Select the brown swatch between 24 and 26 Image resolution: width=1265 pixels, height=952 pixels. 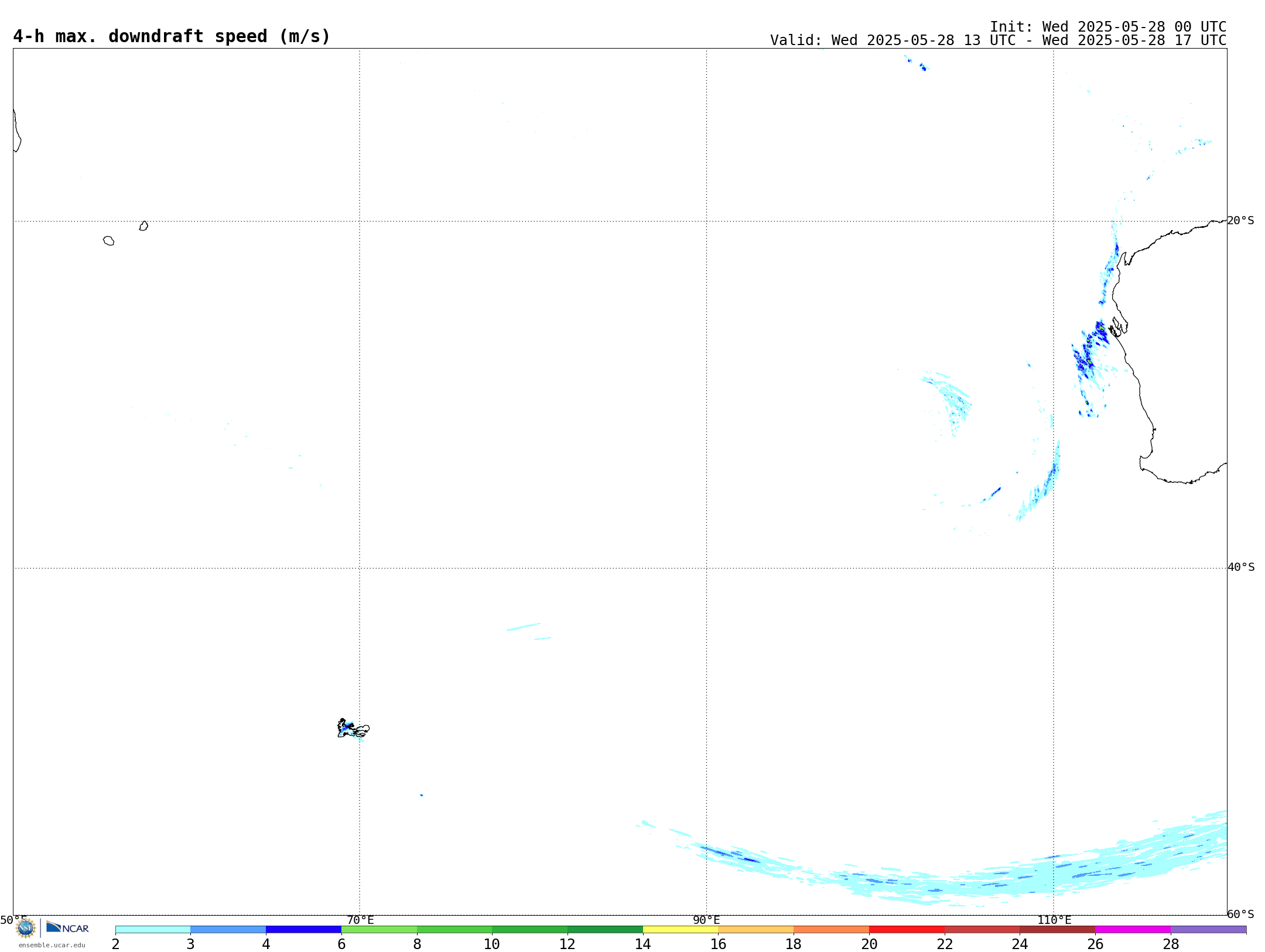1058,929
